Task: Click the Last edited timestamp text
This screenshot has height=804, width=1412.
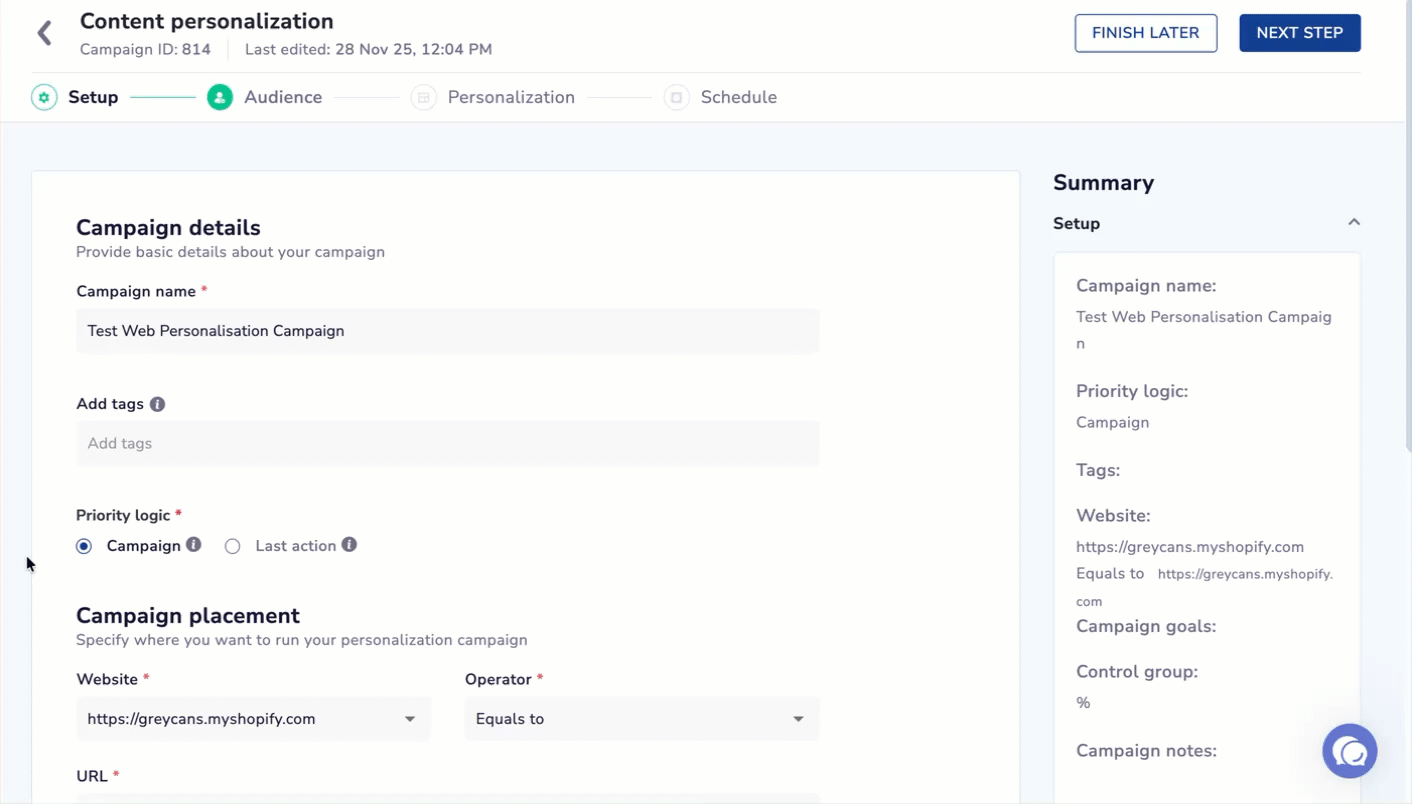Action: coord(368,49)
